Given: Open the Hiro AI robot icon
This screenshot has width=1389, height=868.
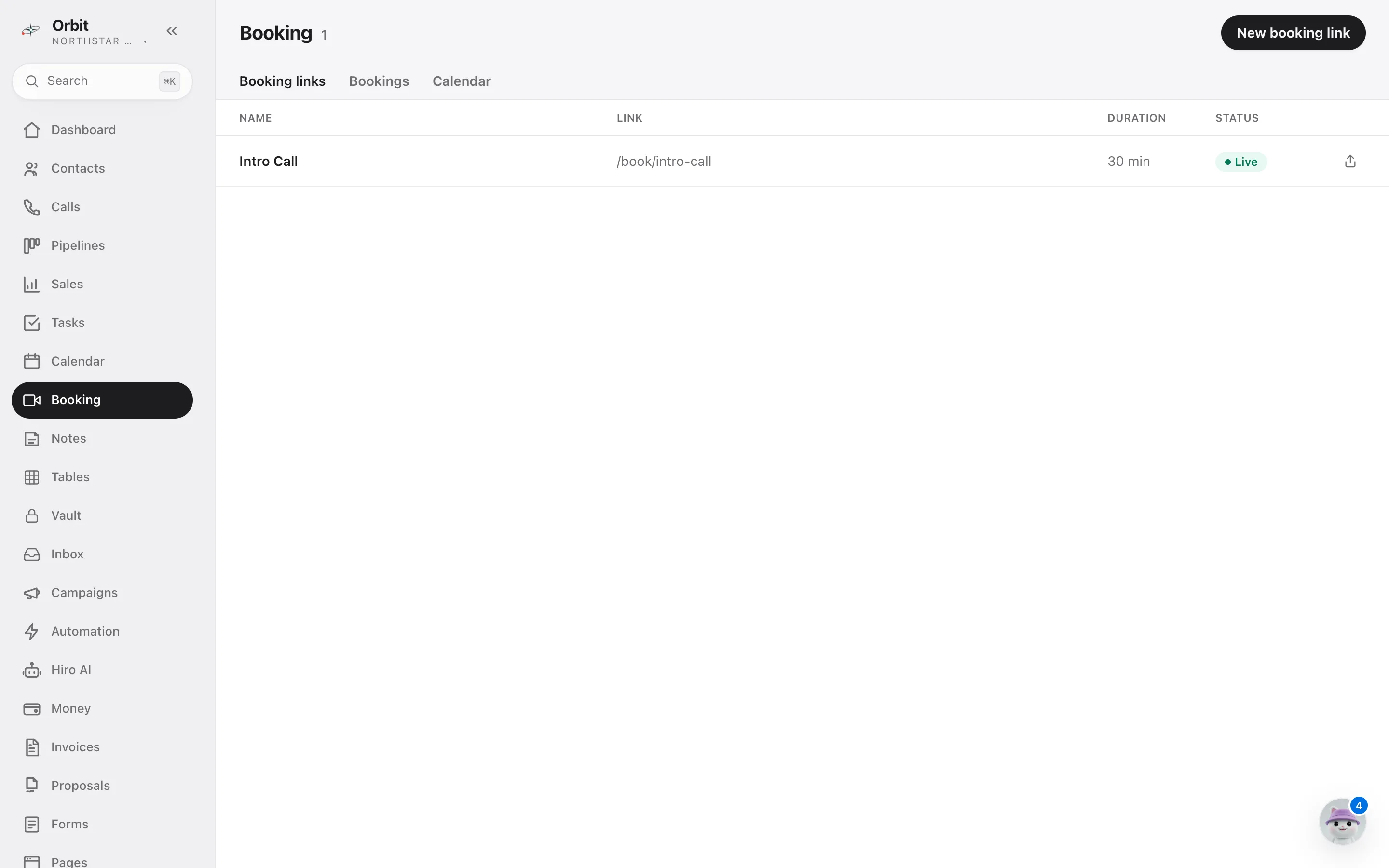Looking at the screenshot, I should (31, 670).
